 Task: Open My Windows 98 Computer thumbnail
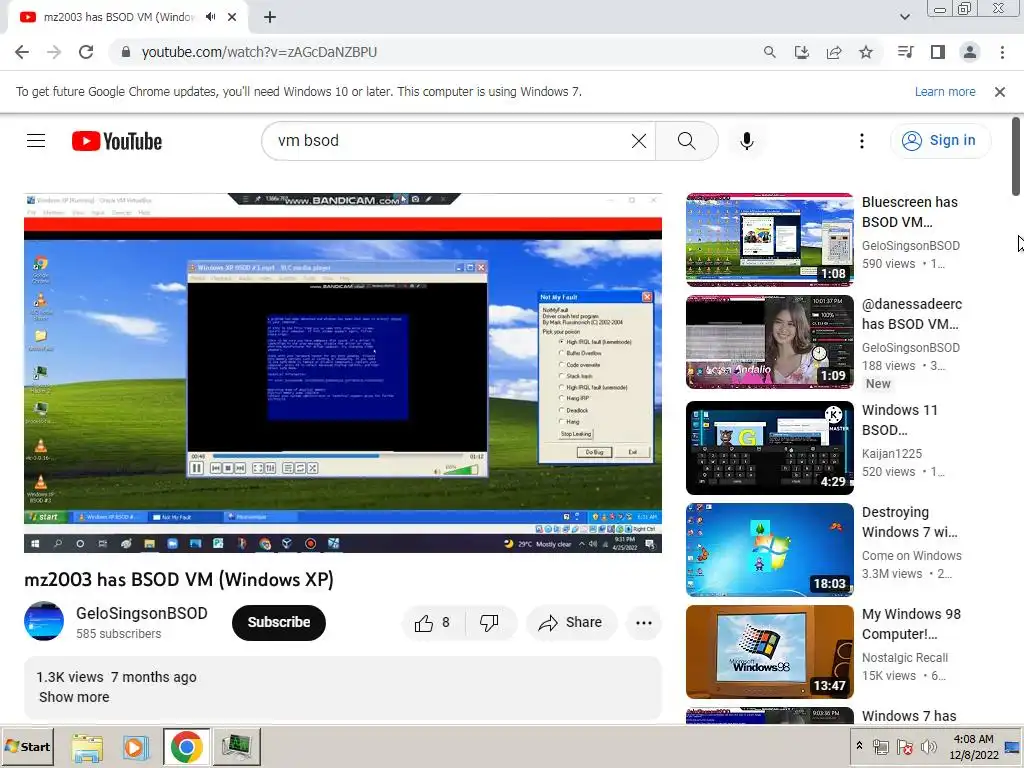point(769,652)
